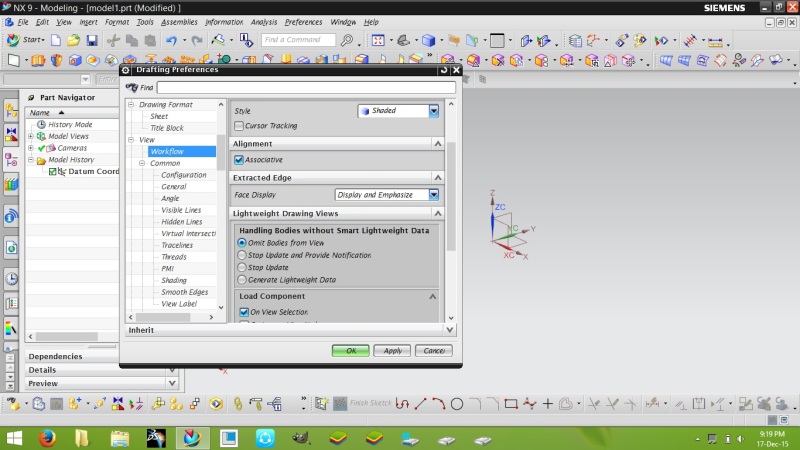Toggle Datum Coord checkbox in Part Navigator
This screenshot has height=450, width=800.
pos(52,171)
